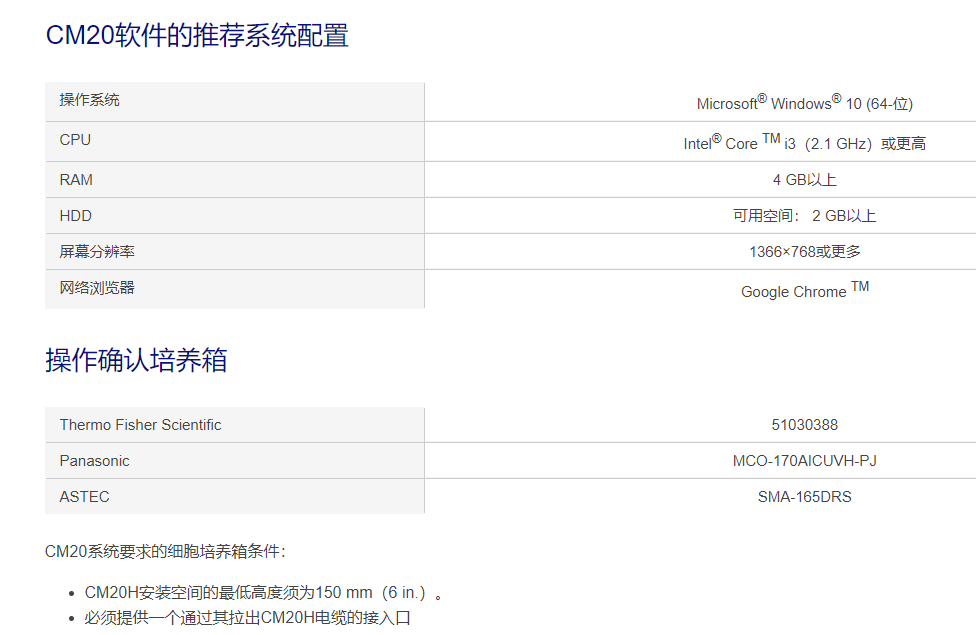Click the 操作确认培养箱 heading

point(136,360)
